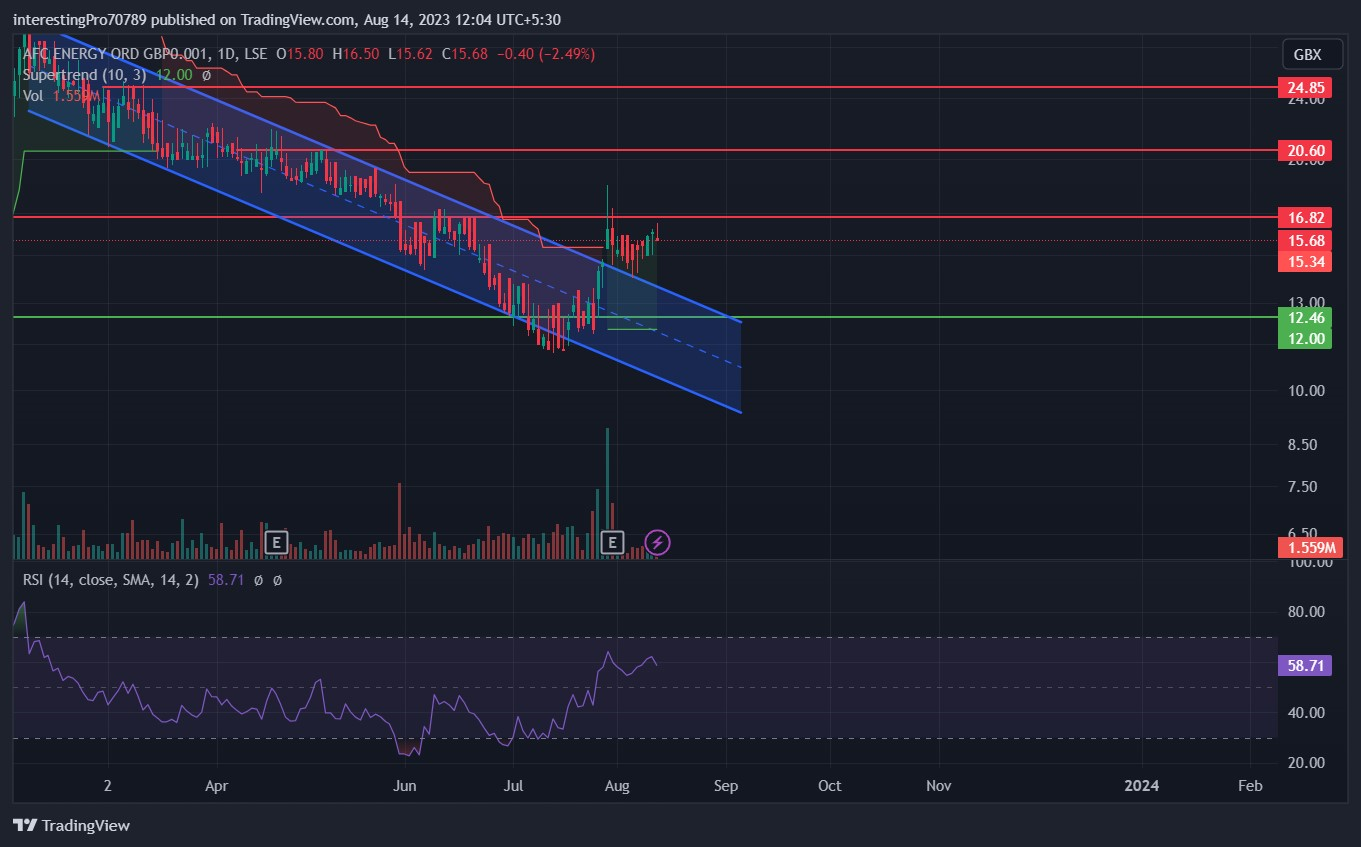The width and height of the screenshot is (1361, 847).
Task: Open the May earnings E marker
Action: [275, 543]
